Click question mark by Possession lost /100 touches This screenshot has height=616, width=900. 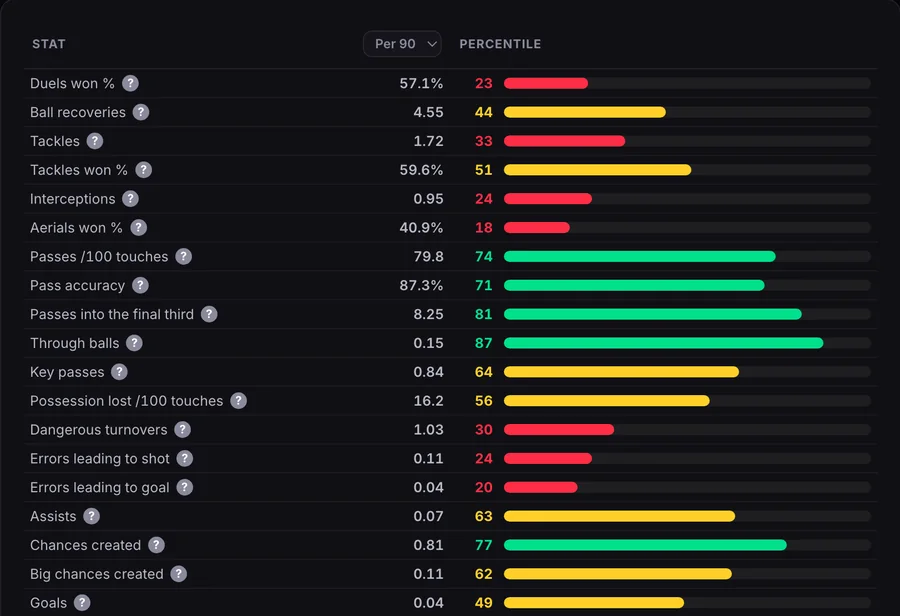pyautogui.click(x=238, y=401)
